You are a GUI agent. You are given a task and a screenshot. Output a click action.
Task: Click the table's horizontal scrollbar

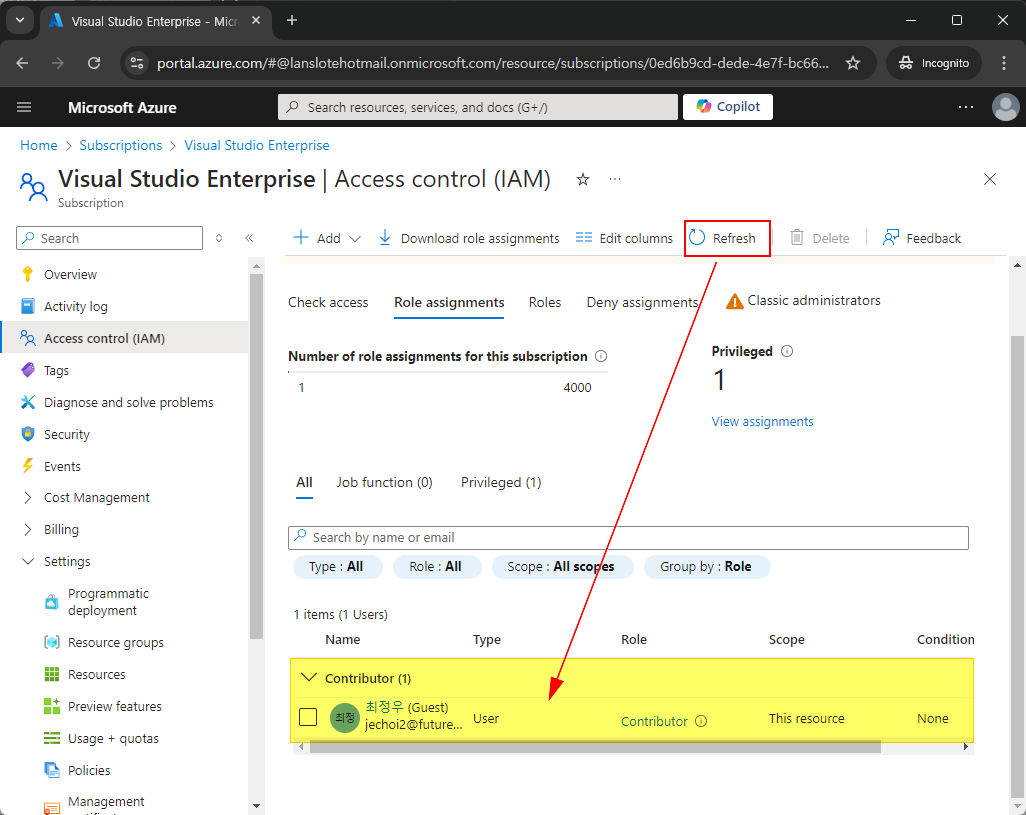coord(595,746)
